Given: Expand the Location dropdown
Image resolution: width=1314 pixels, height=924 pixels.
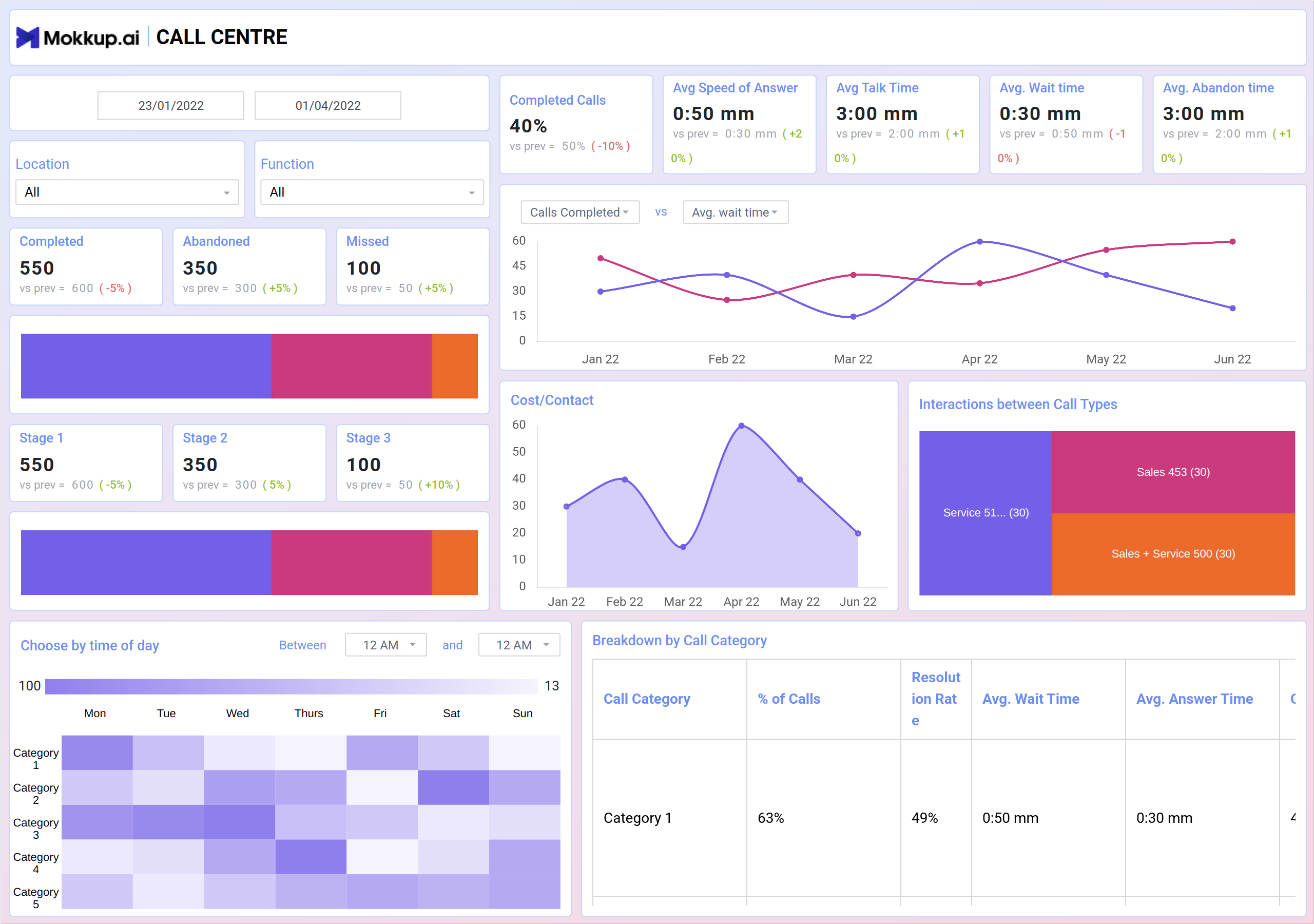Looking at the screenshot, I should (x=127, y=192).
